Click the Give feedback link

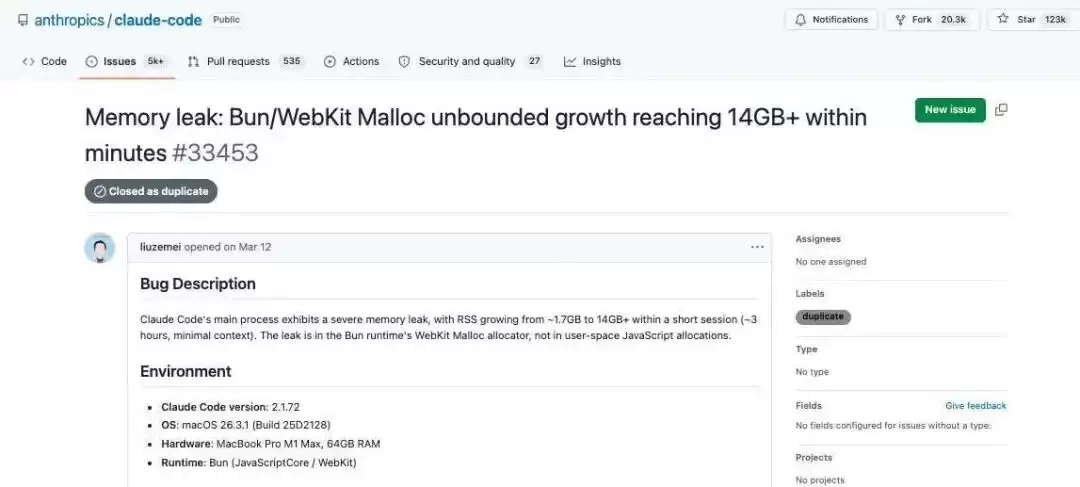point(975,406)
